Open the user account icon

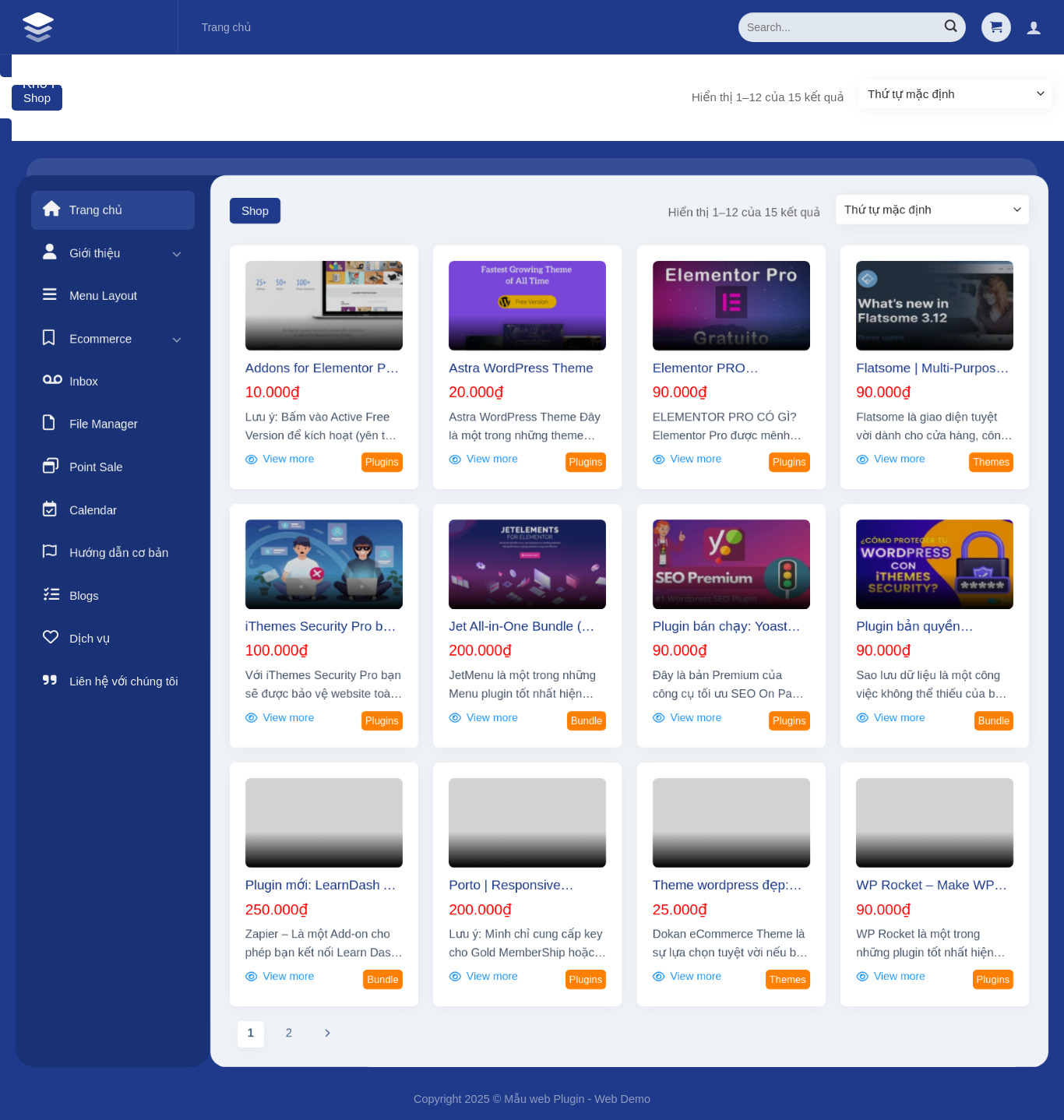[1034, 27]
